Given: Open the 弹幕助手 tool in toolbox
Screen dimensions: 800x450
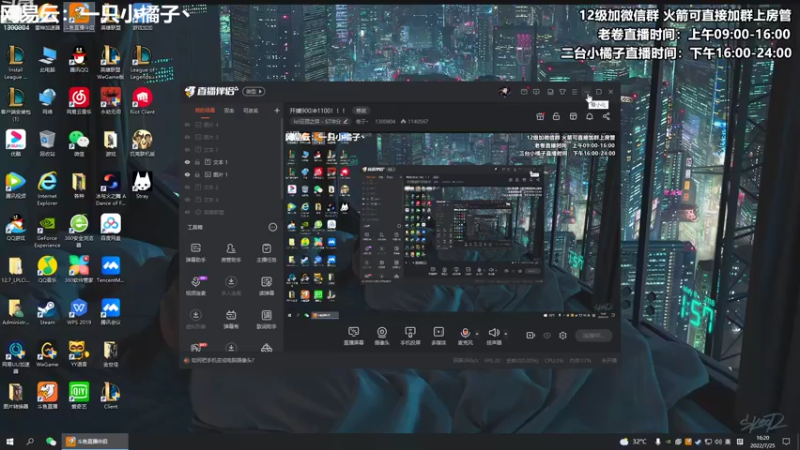Looking at the screenshot, I should (195, 253).
